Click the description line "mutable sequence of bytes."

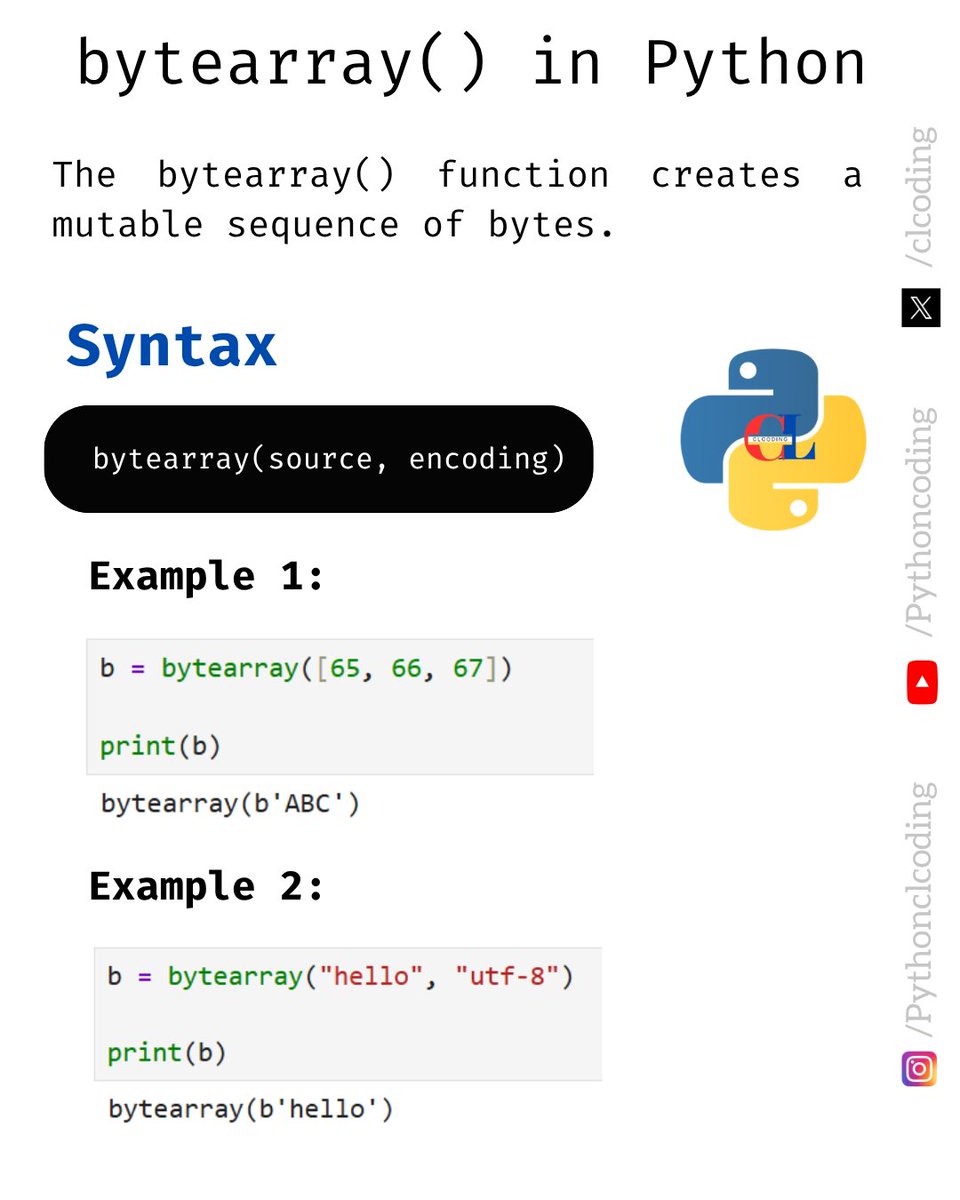point(333,226)
